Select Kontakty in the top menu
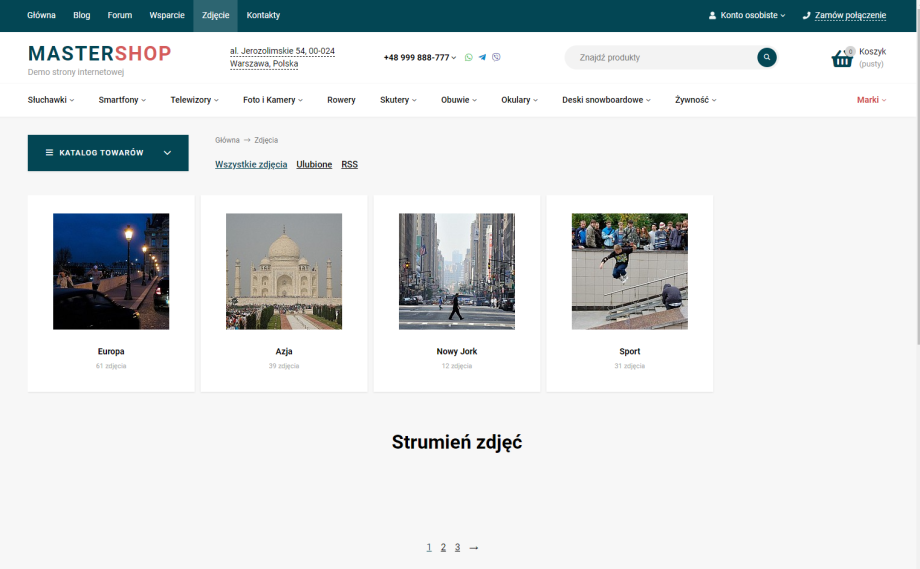This screenshot has height=569, width=920. 263,16
